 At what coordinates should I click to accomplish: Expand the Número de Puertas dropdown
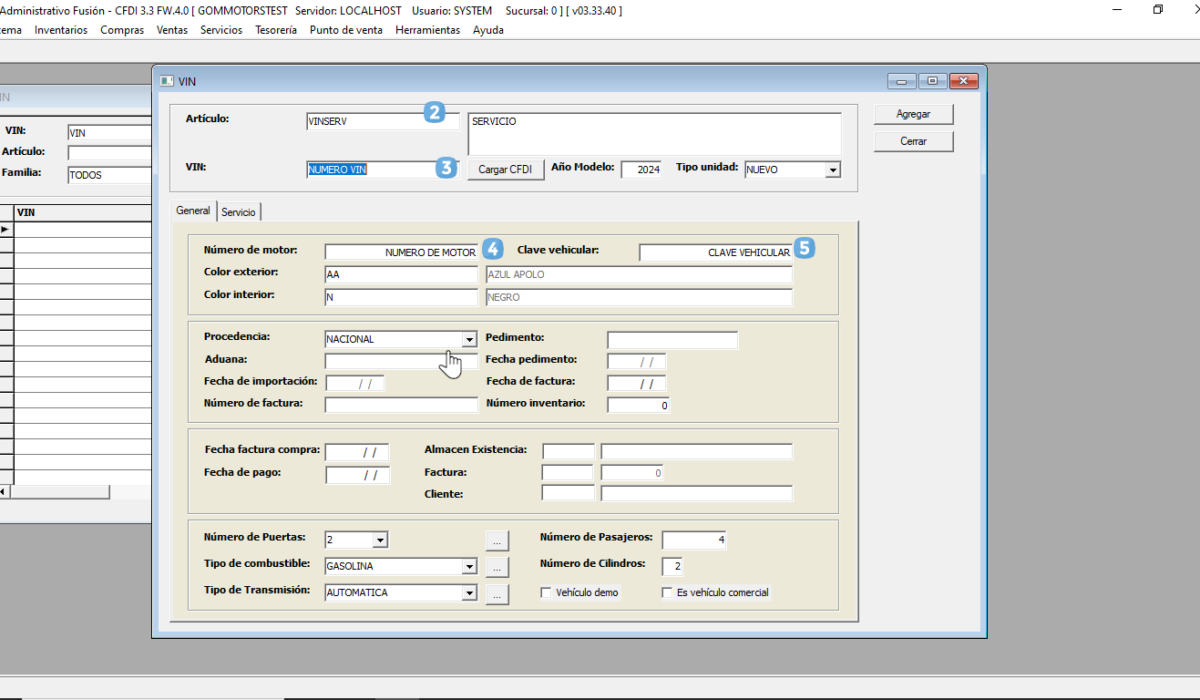point(379,541)
